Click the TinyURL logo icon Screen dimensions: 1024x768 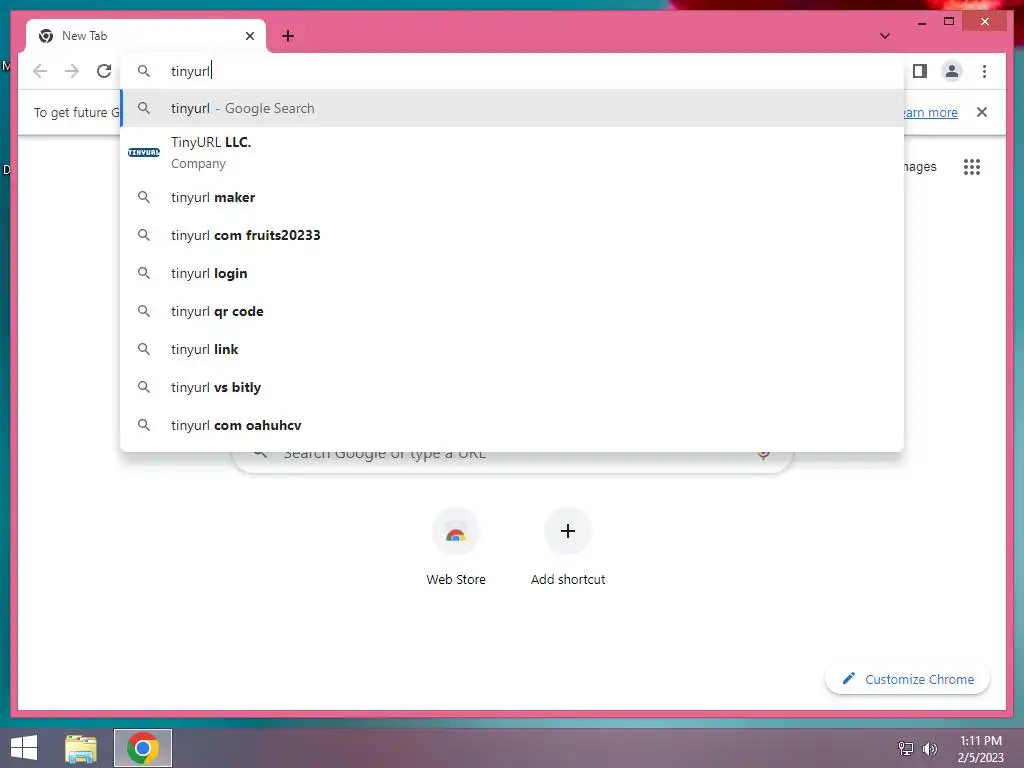(144, 153)
